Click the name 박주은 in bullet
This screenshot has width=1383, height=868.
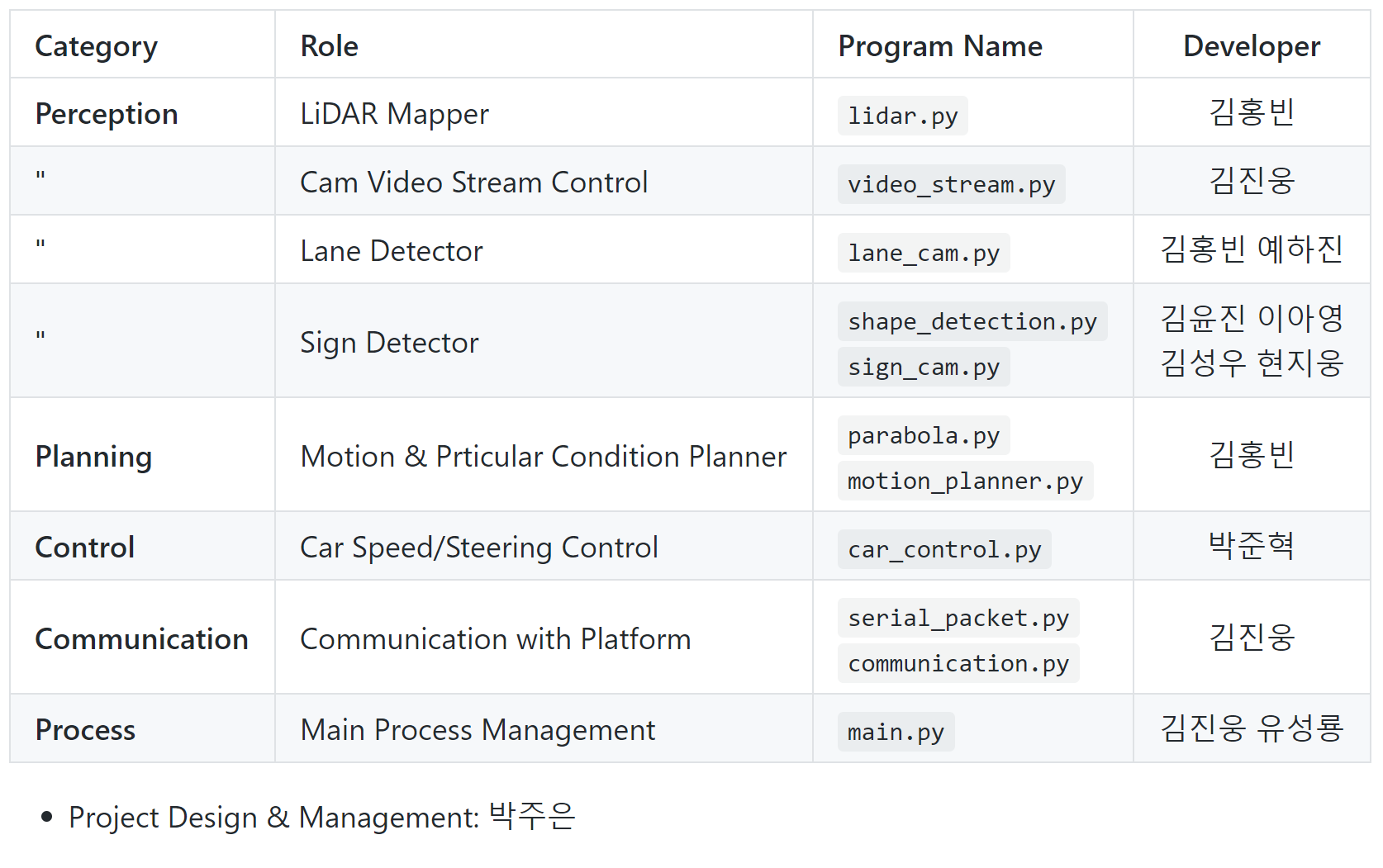(532, 816)
